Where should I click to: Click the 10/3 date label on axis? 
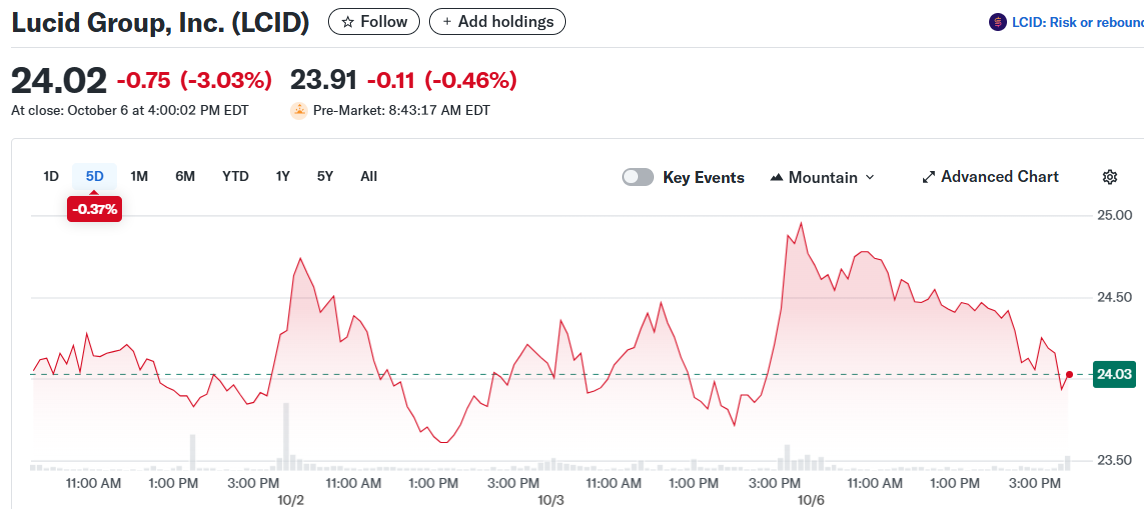pyautogui.click(x=551, y=499)
